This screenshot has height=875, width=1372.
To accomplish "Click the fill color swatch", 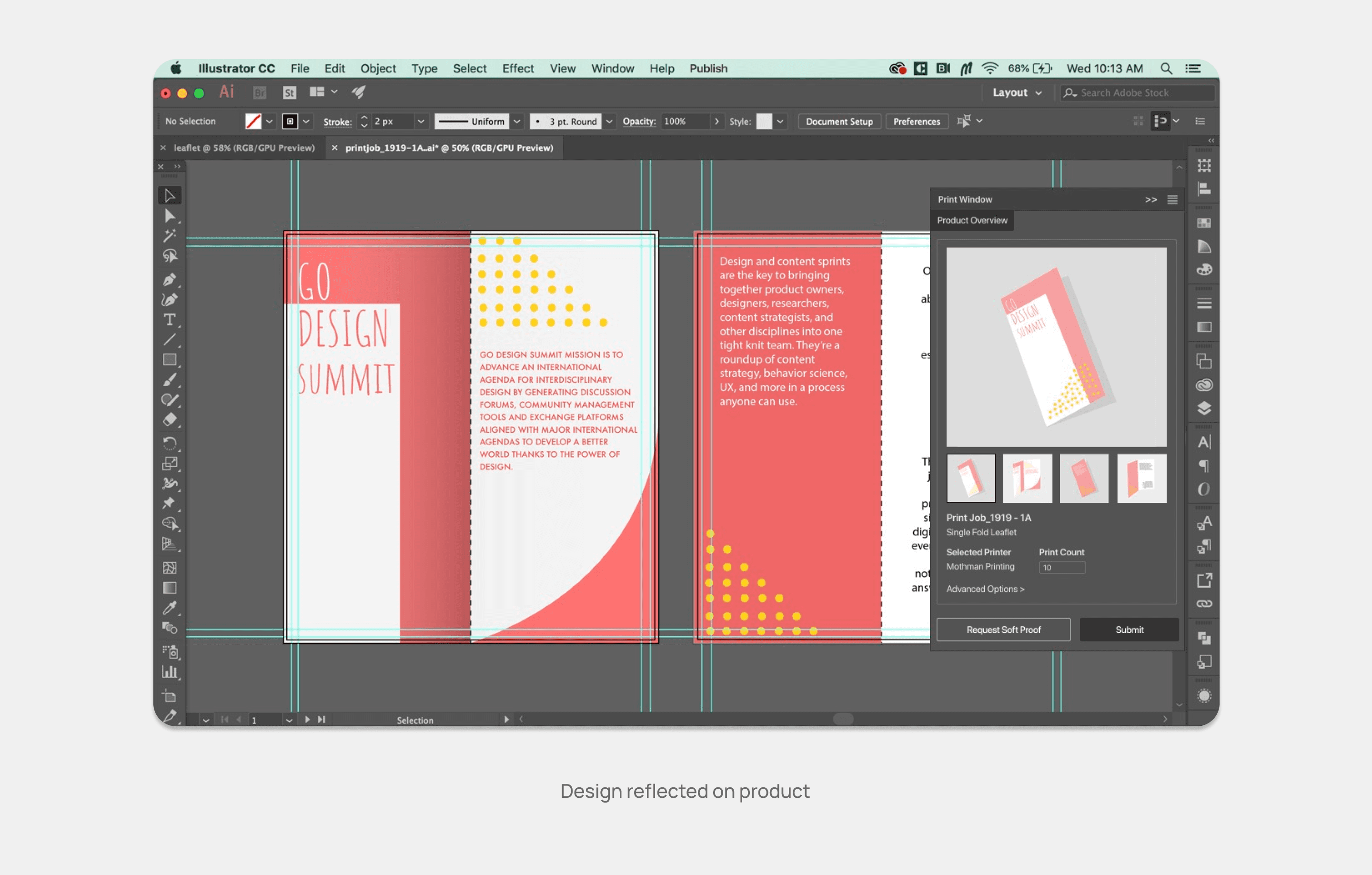I will click(x=253, y=122).
